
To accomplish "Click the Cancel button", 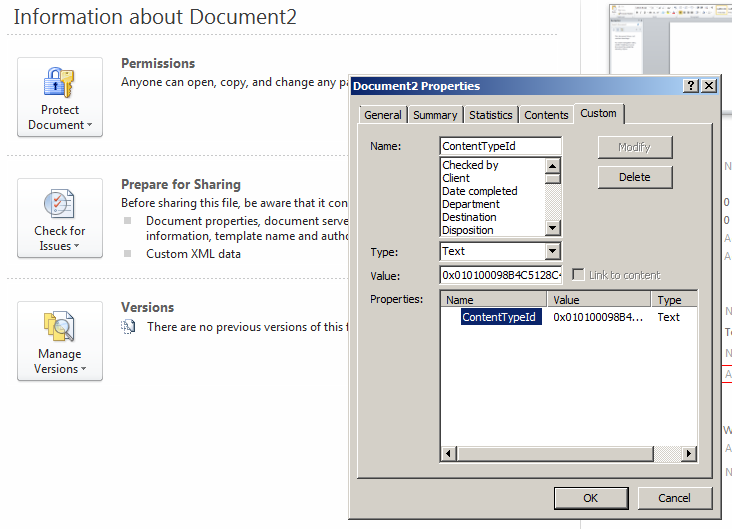I will (x=674, y=498).
